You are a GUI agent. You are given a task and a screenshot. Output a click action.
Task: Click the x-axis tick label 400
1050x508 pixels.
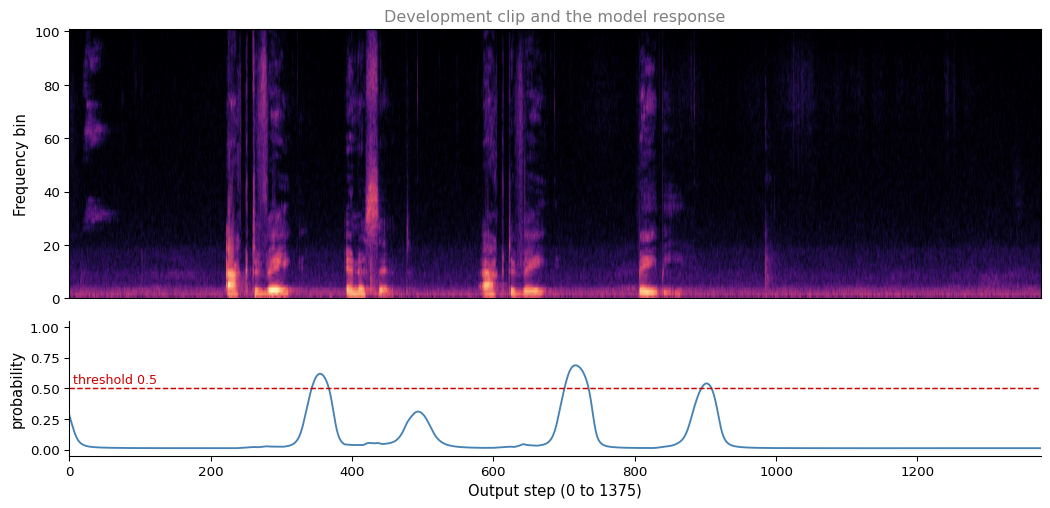point(352,471)
